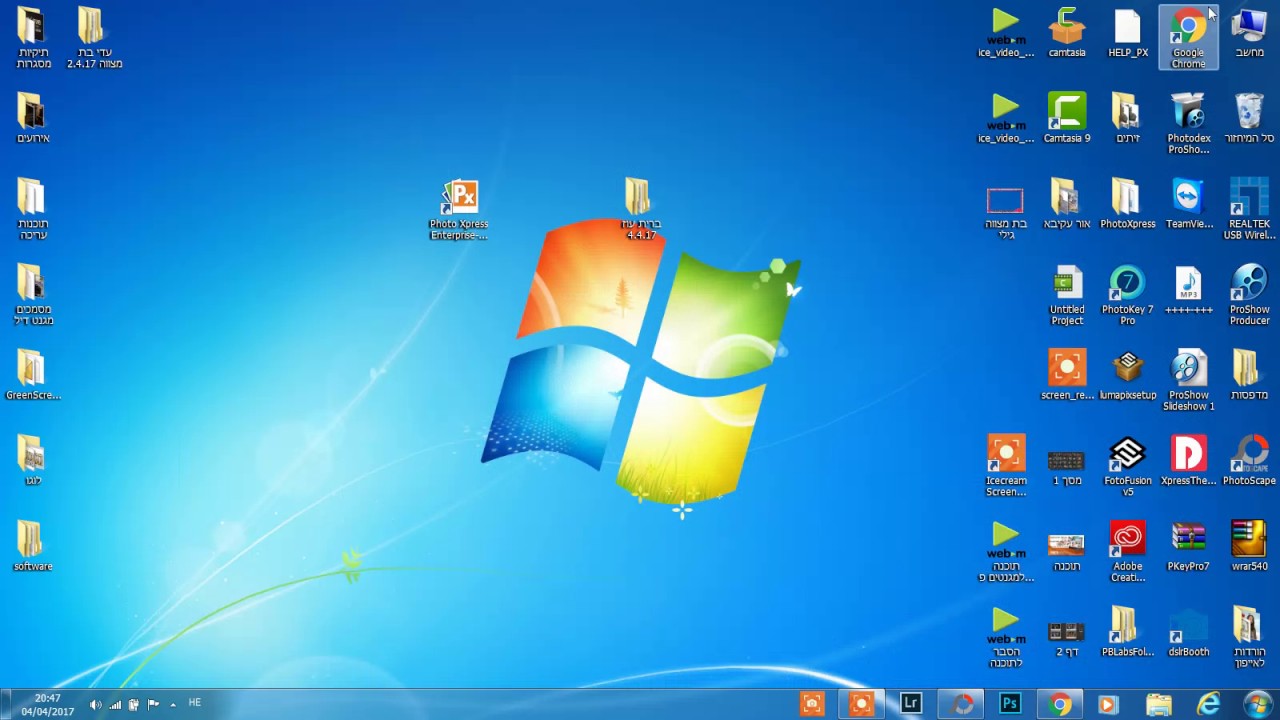This screenshot has width=1280, height=720.
Task: Open the Recycle Bin סל המיחזור
Action: (x=1250, y=118)
